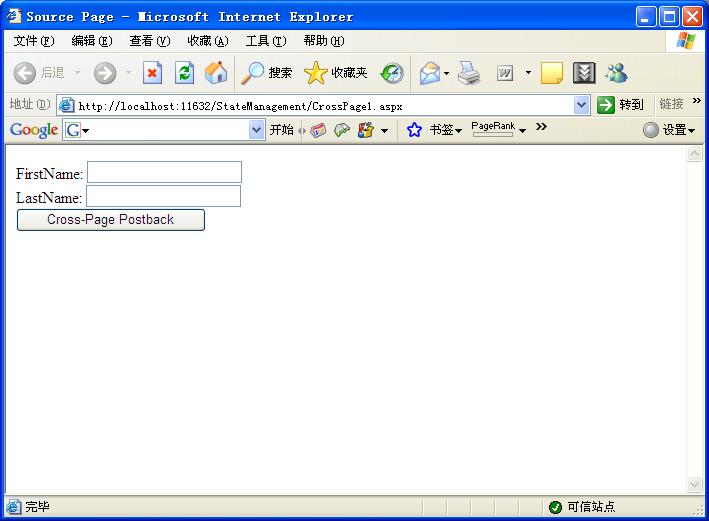Click the colorful Google toolbar button icon
Viewport: 709px width, 521px height.
click(x=366, y=130)
